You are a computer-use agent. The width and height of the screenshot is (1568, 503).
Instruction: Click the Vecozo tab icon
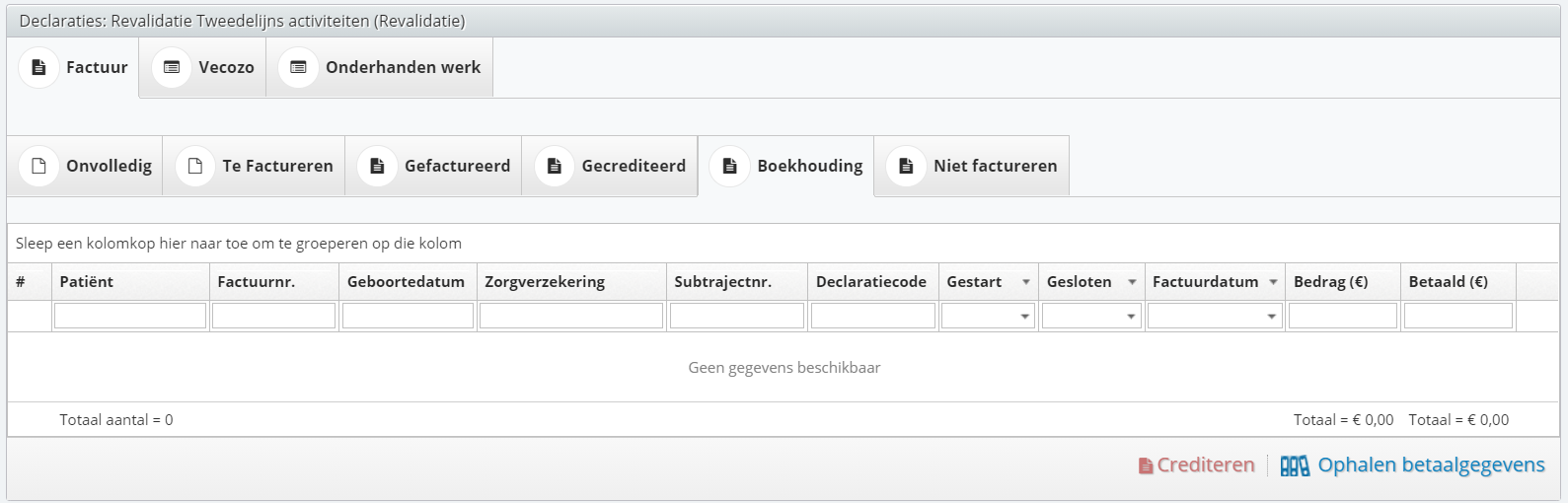click(172, 67)
